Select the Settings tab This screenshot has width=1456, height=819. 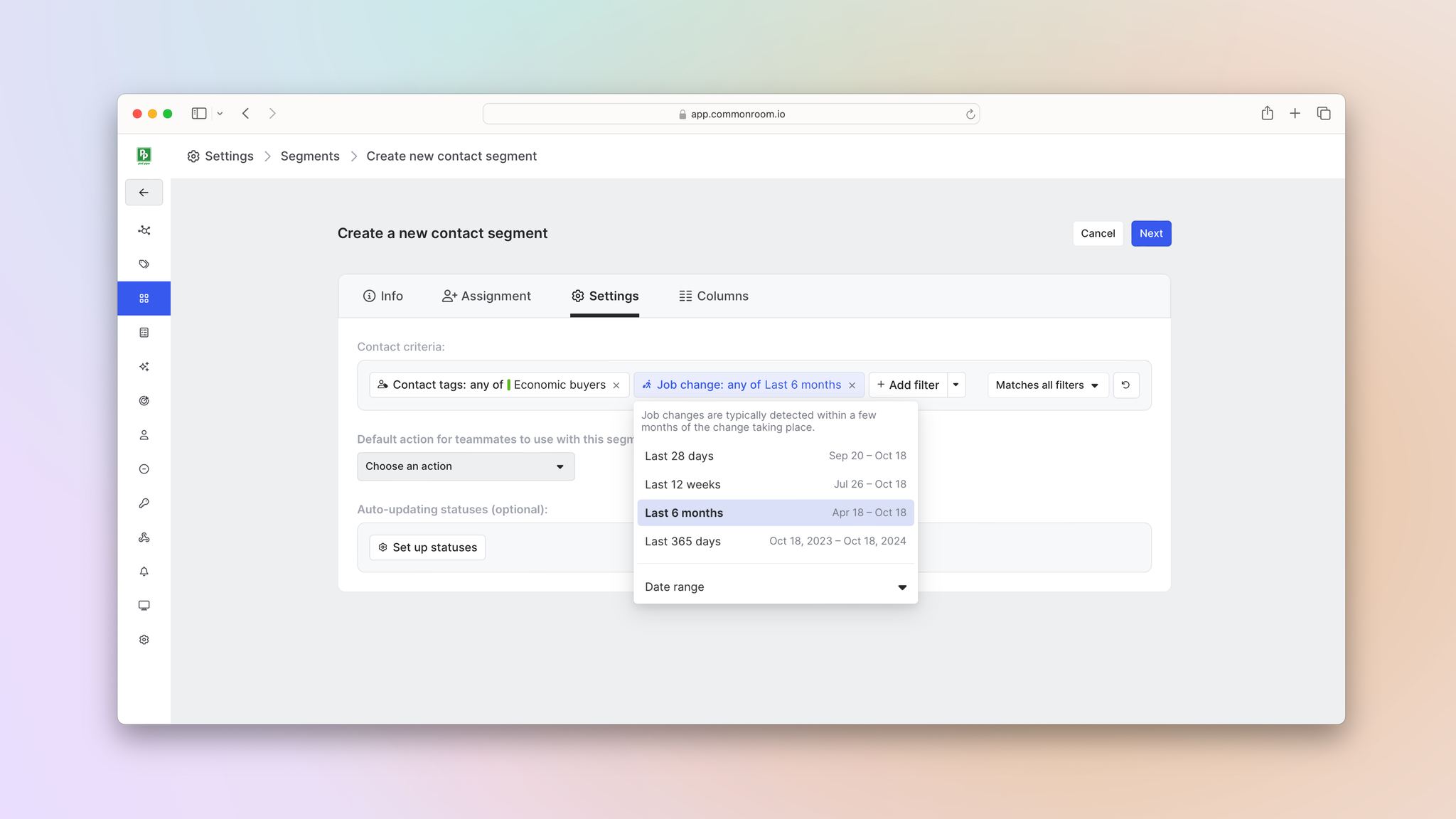tap(604, 296)
